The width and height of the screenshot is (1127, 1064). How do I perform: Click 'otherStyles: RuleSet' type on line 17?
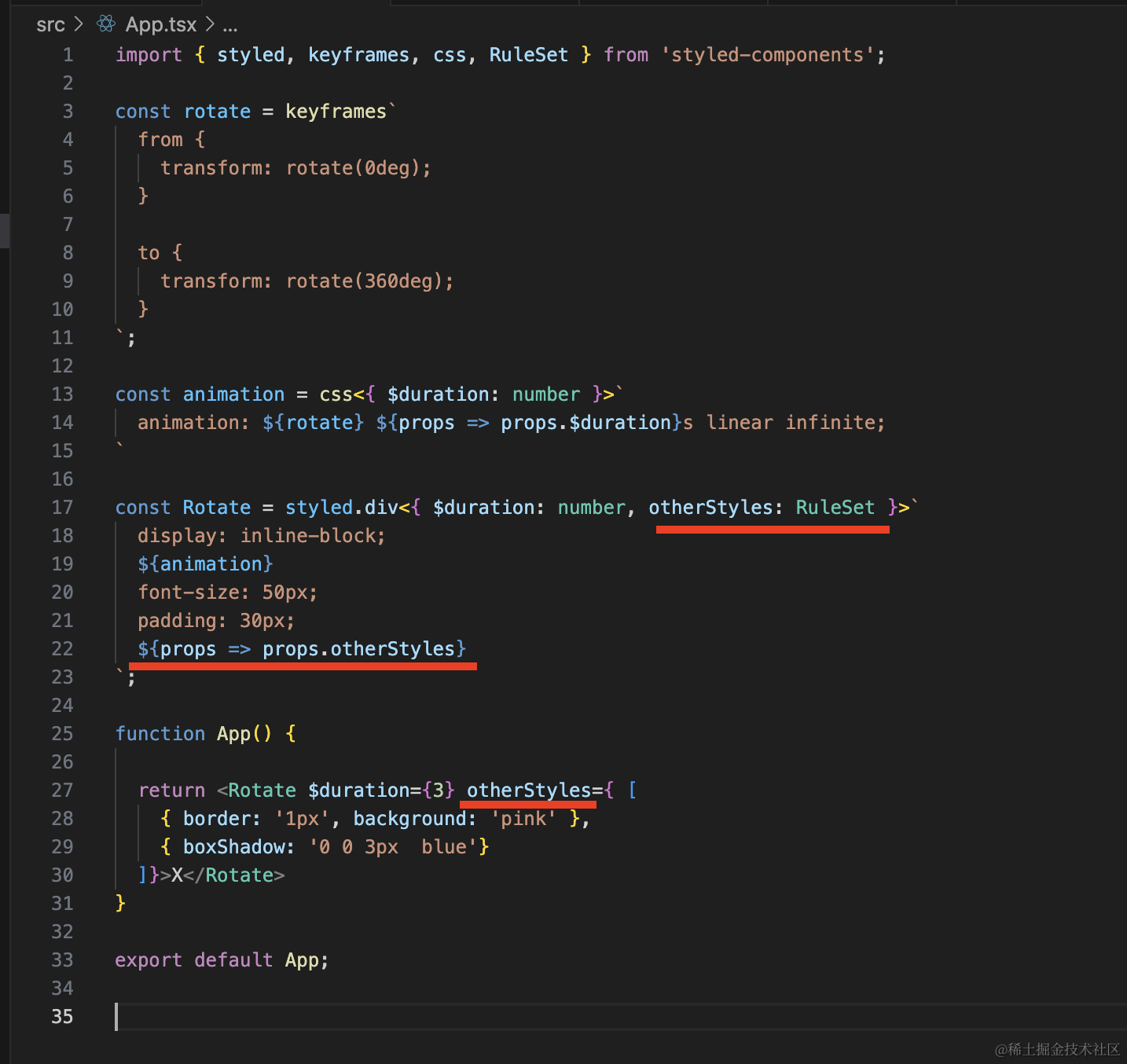click(x=762, y=508)
